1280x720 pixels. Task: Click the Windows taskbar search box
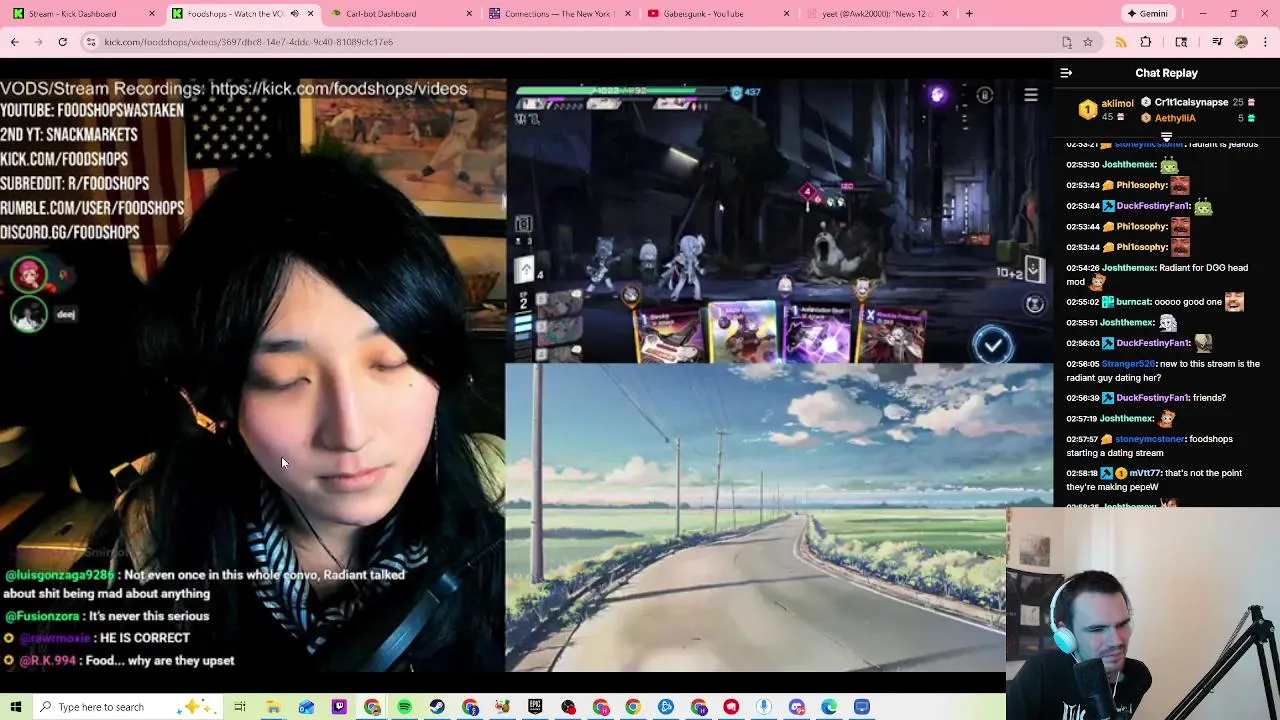coord(128,707)
